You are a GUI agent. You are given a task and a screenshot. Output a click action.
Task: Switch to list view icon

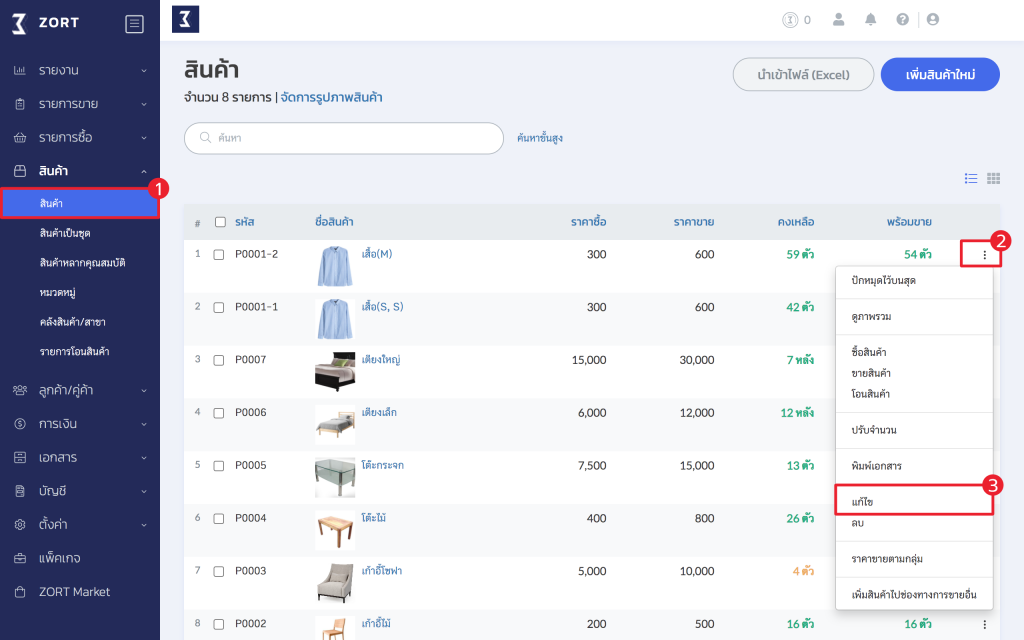970,178
